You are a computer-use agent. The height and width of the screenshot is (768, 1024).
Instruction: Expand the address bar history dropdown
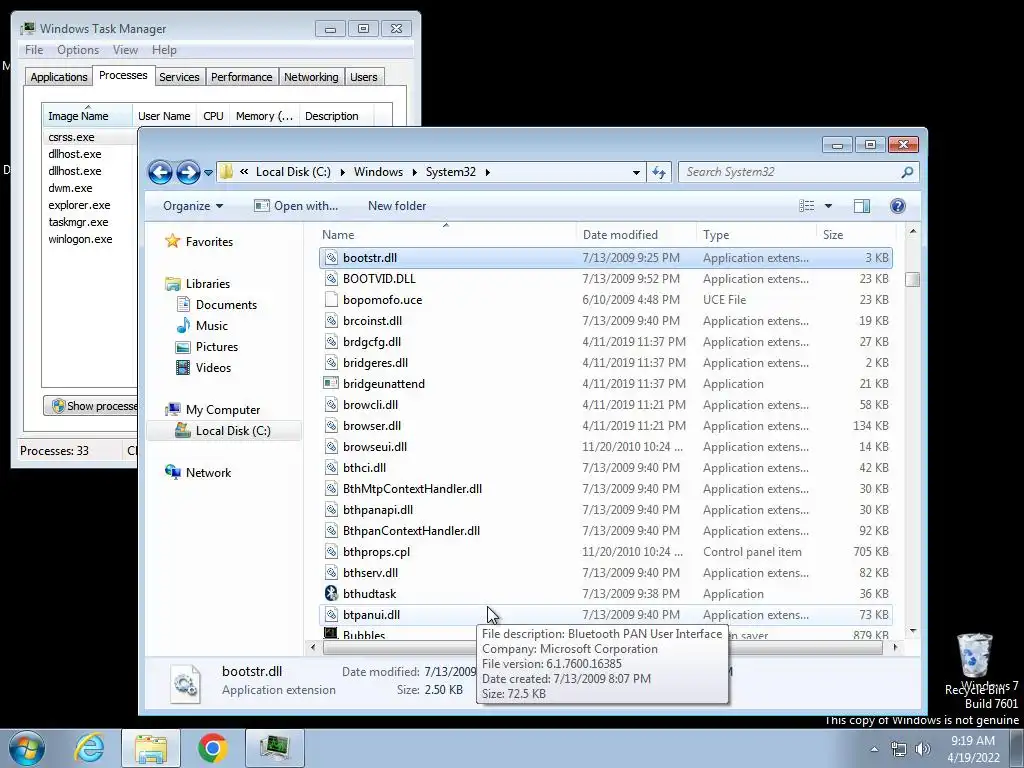pos(636,172)
